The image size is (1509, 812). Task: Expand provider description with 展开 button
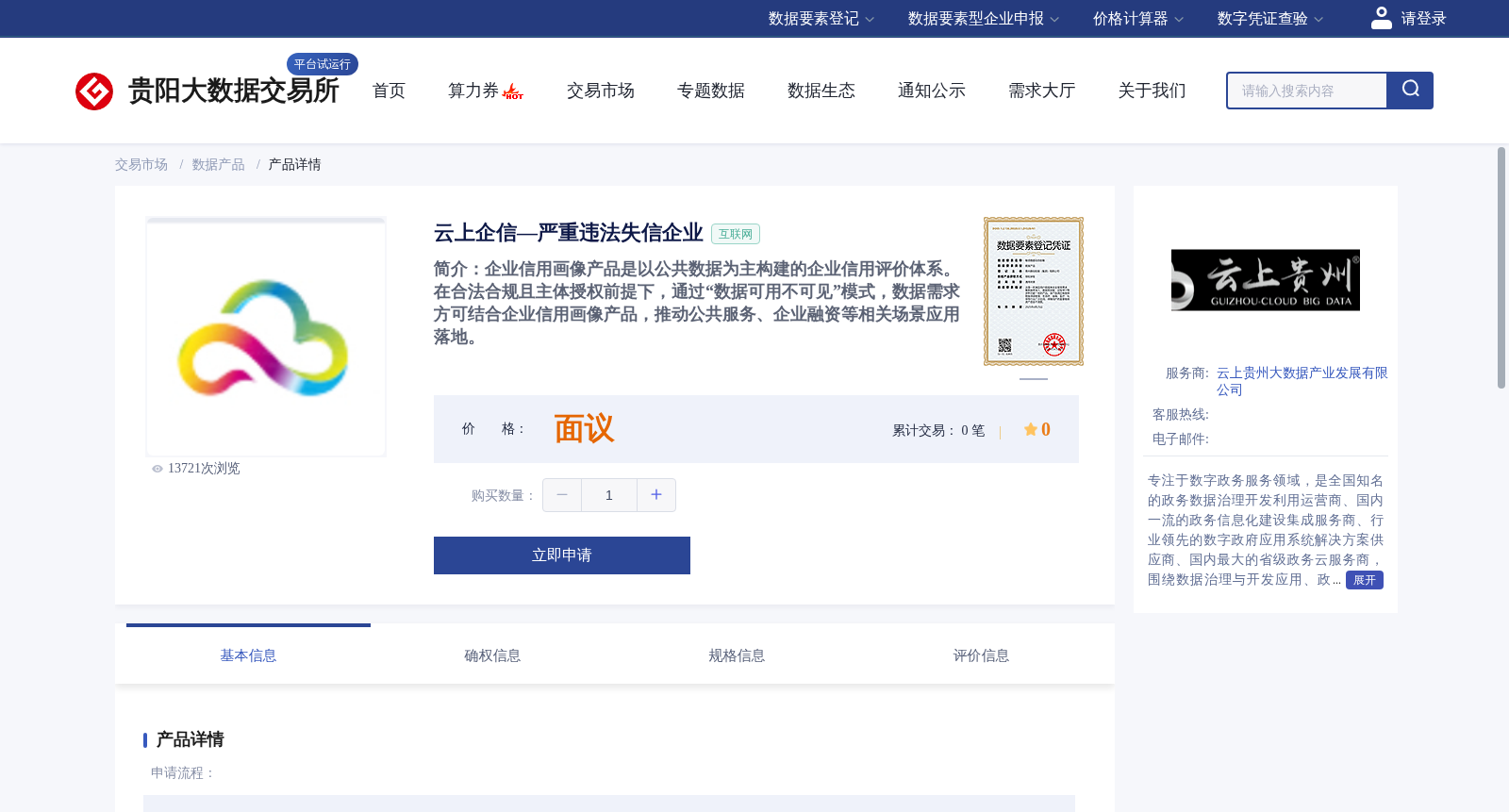coord(1365,580)
